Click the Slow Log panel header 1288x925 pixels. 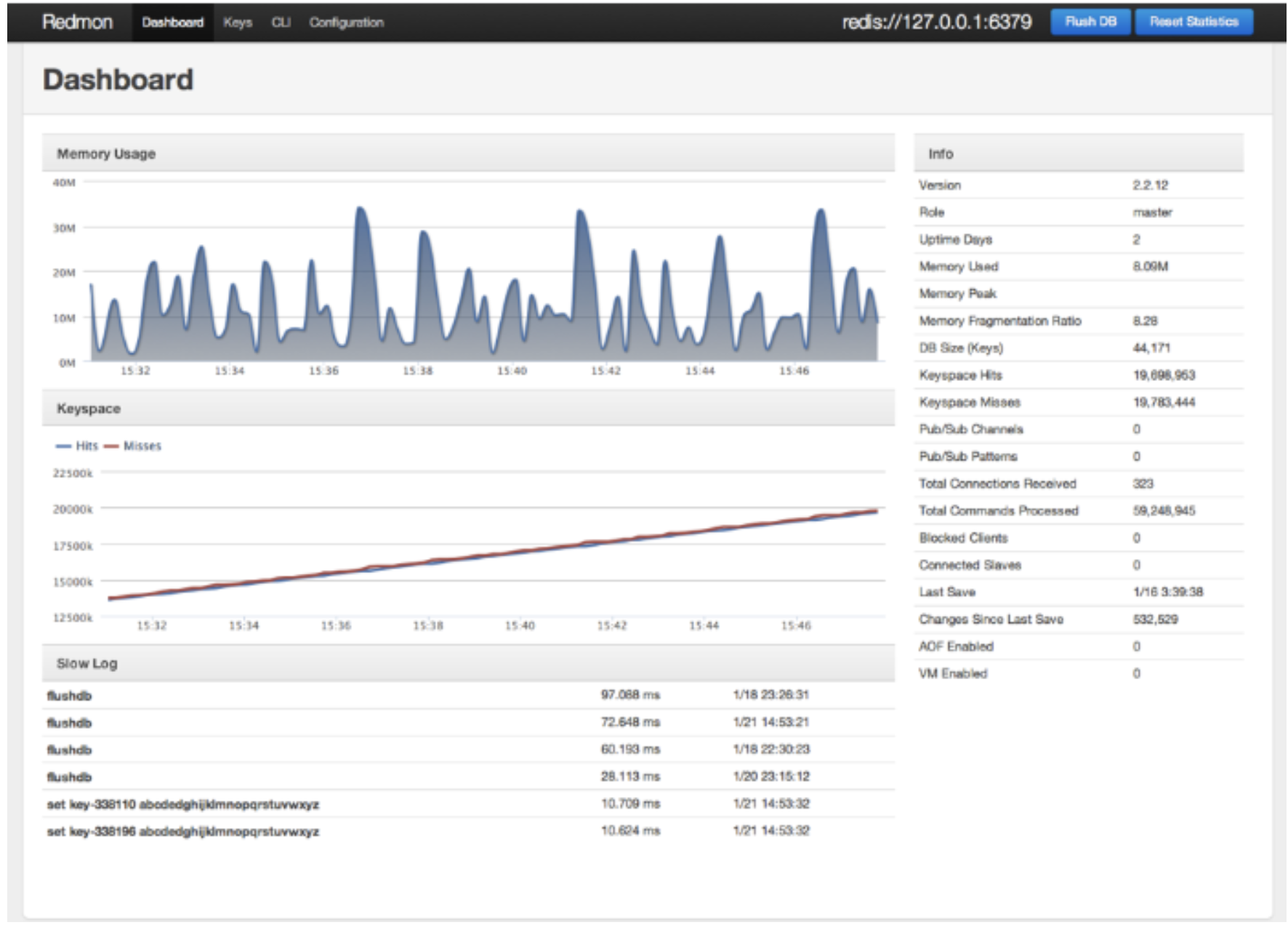(468, 663)
